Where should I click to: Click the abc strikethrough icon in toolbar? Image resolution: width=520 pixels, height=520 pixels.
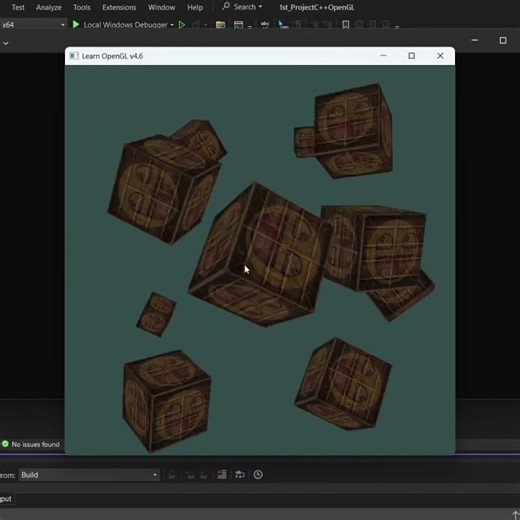coord(265,25)
